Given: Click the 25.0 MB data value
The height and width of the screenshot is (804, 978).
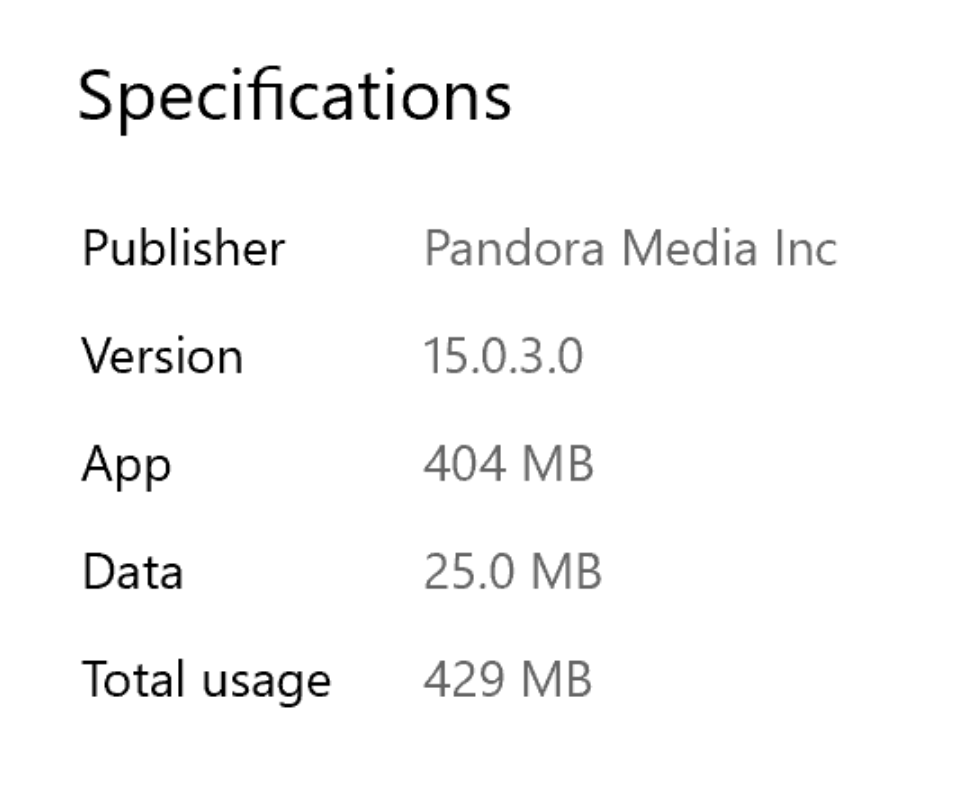Looking at the screenshot, I should (x=512, y=572).
